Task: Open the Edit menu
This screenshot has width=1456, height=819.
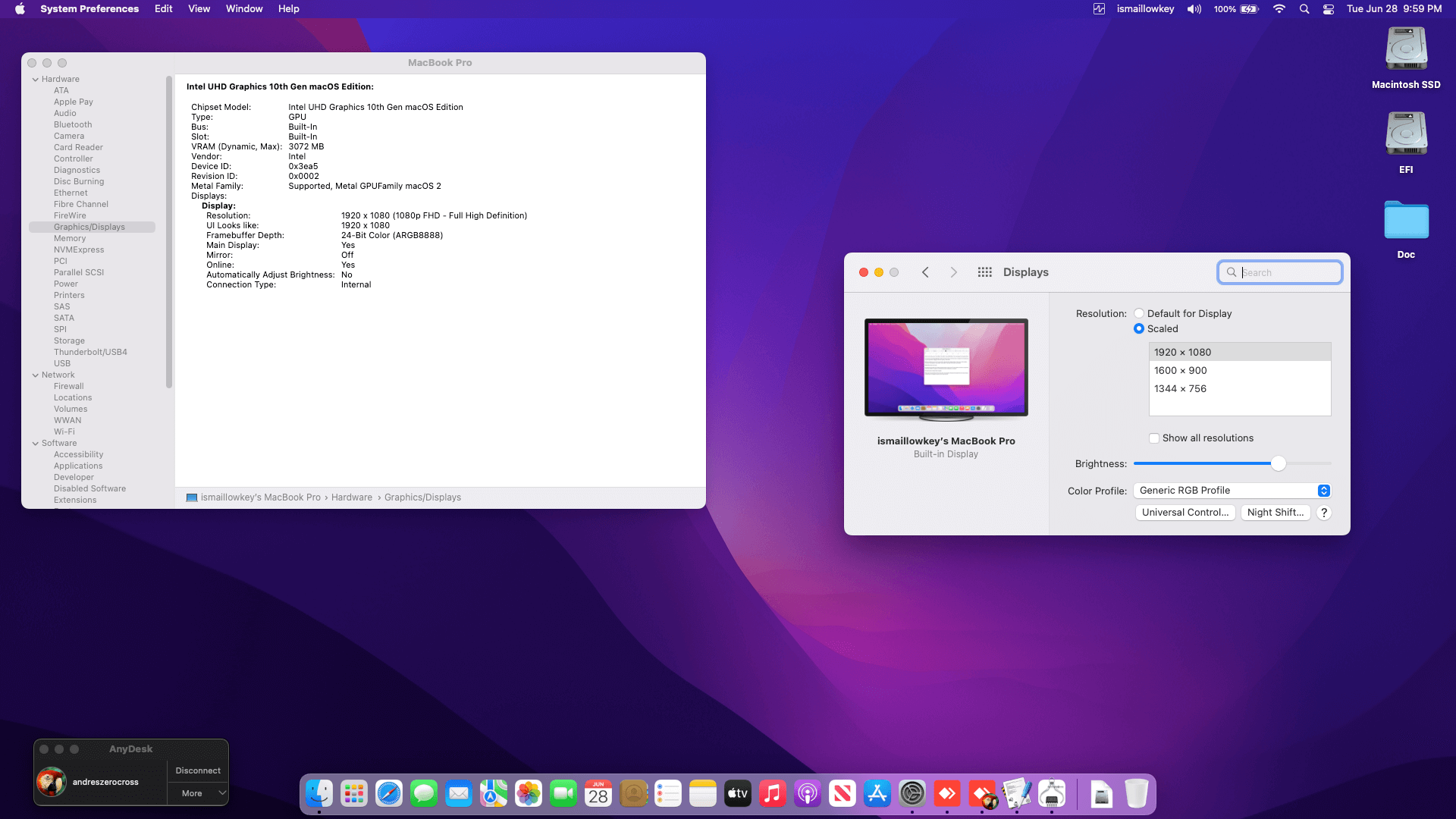Action: 164,9
